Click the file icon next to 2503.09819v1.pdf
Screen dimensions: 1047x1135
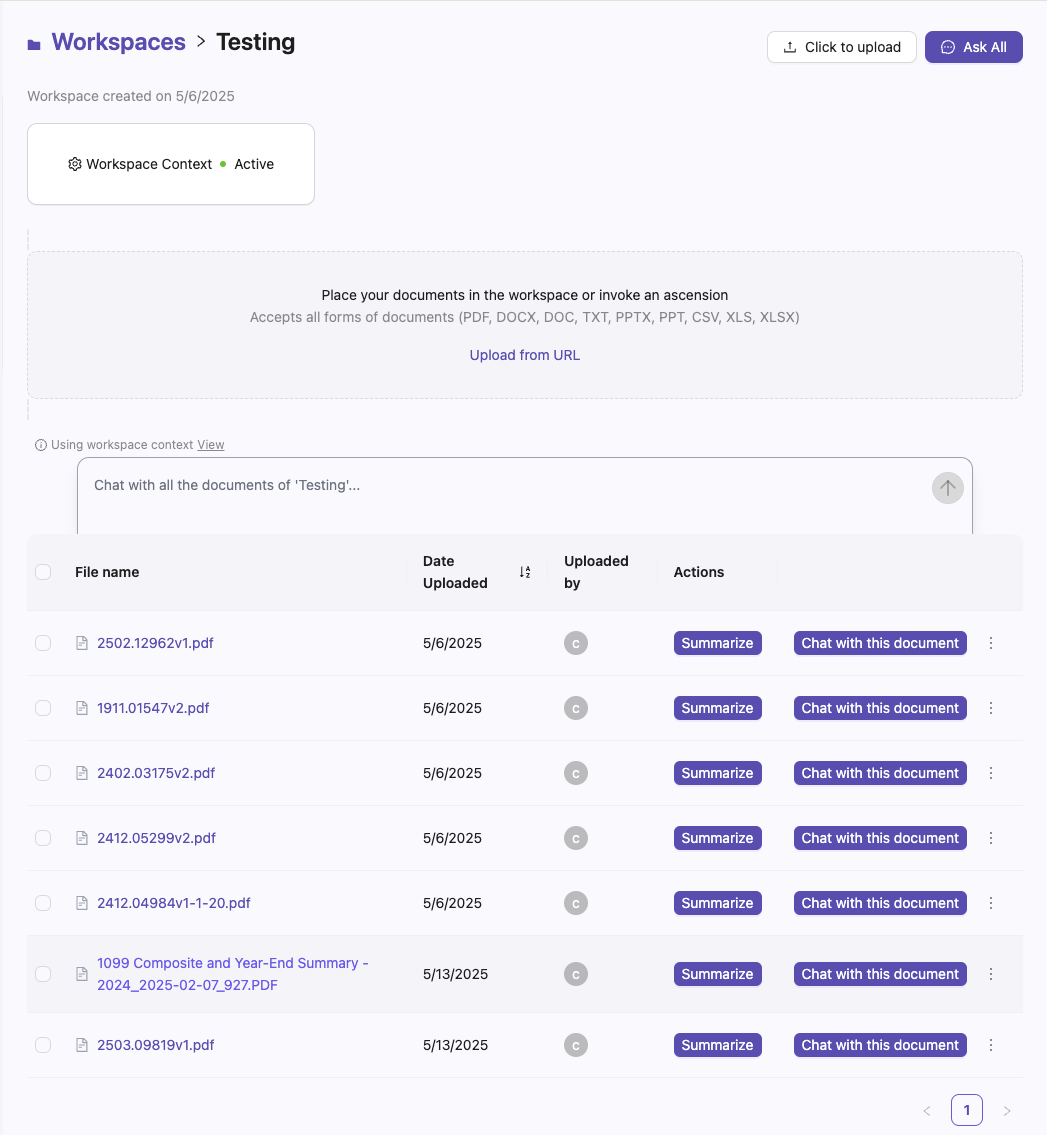(x=83, y=1045)
